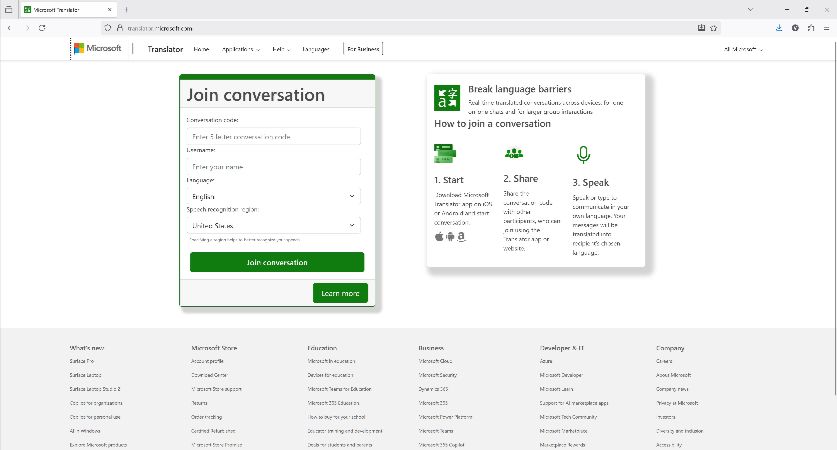Open the Languages menu item
The width and height of the screenshot is (837, 450).
(x=316, y=49)
